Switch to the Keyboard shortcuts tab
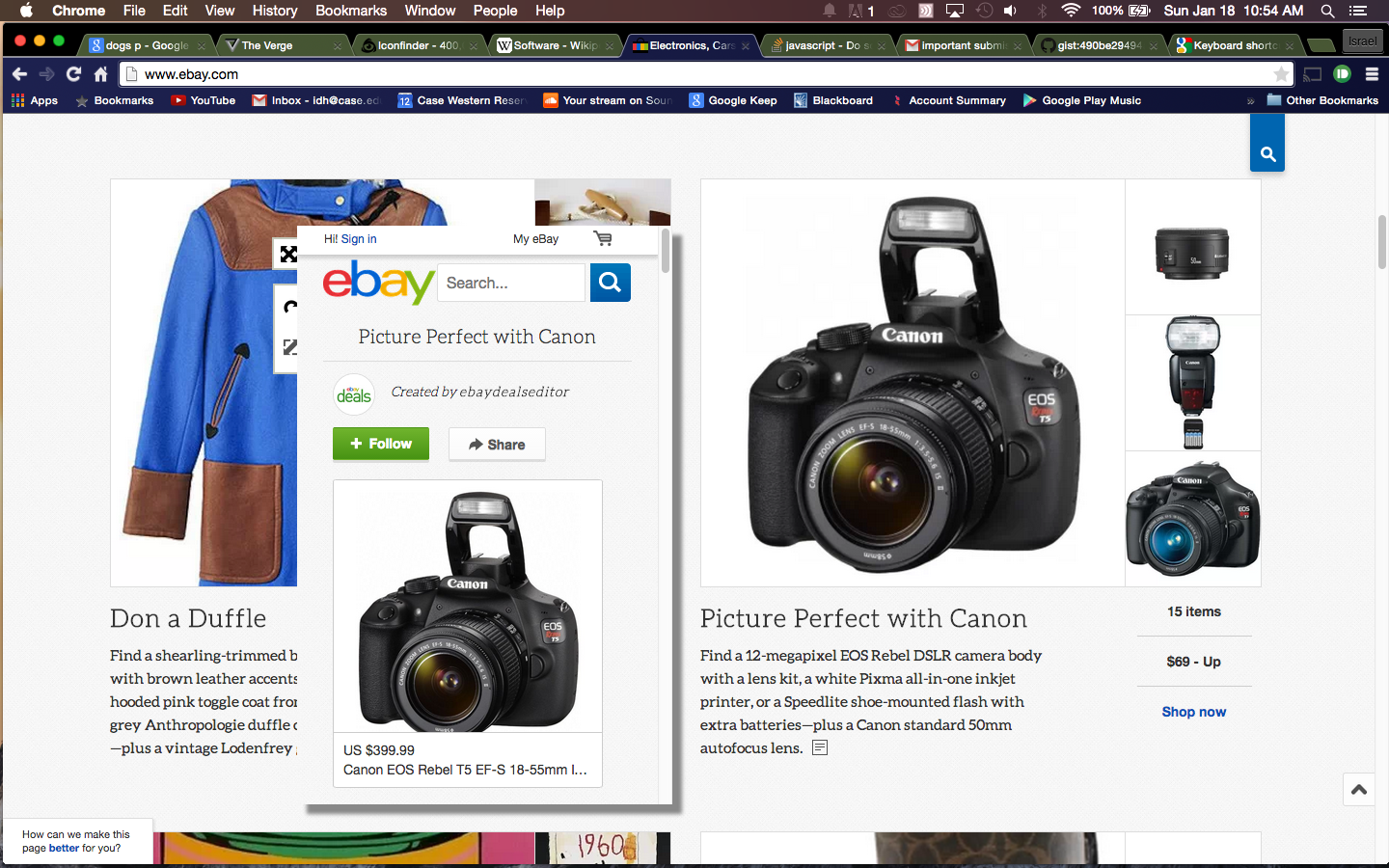This screenshot has height=868, width=1389. tap(1235, 45)
